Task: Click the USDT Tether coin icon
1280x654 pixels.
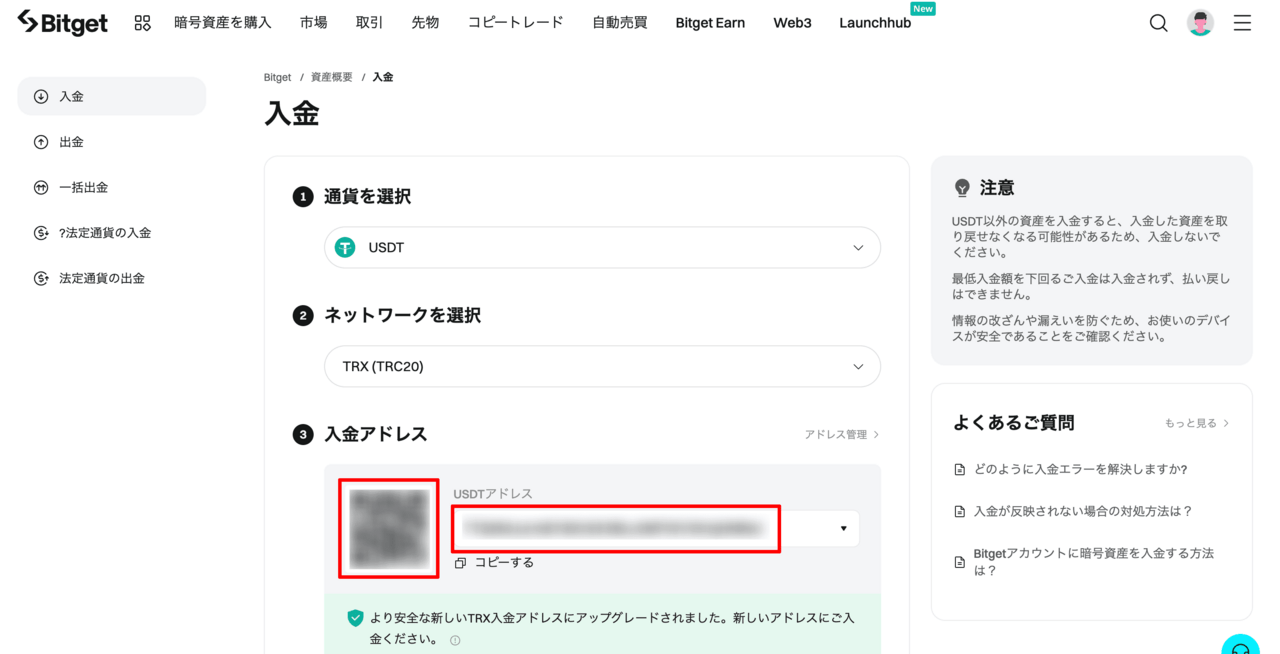Action: click(x=345, y=247)
